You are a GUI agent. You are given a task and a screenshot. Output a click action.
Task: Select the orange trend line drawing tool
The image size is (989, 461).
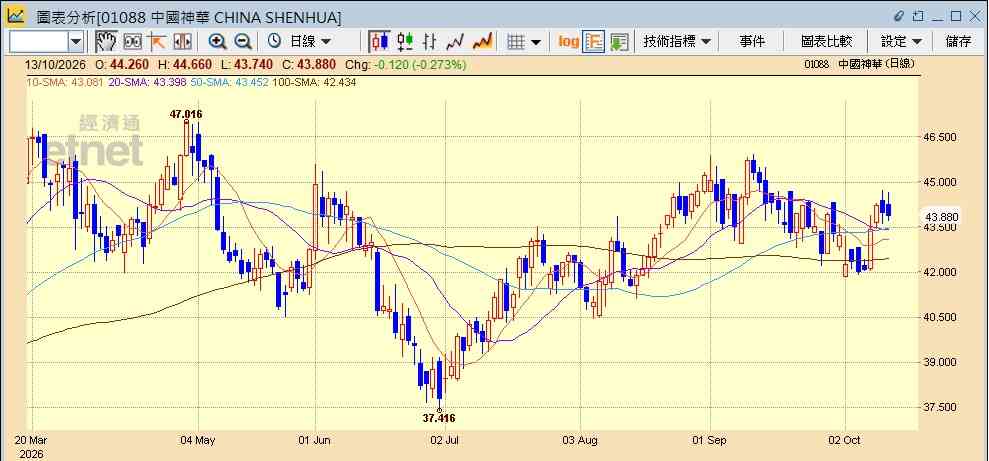click(157, 42)
